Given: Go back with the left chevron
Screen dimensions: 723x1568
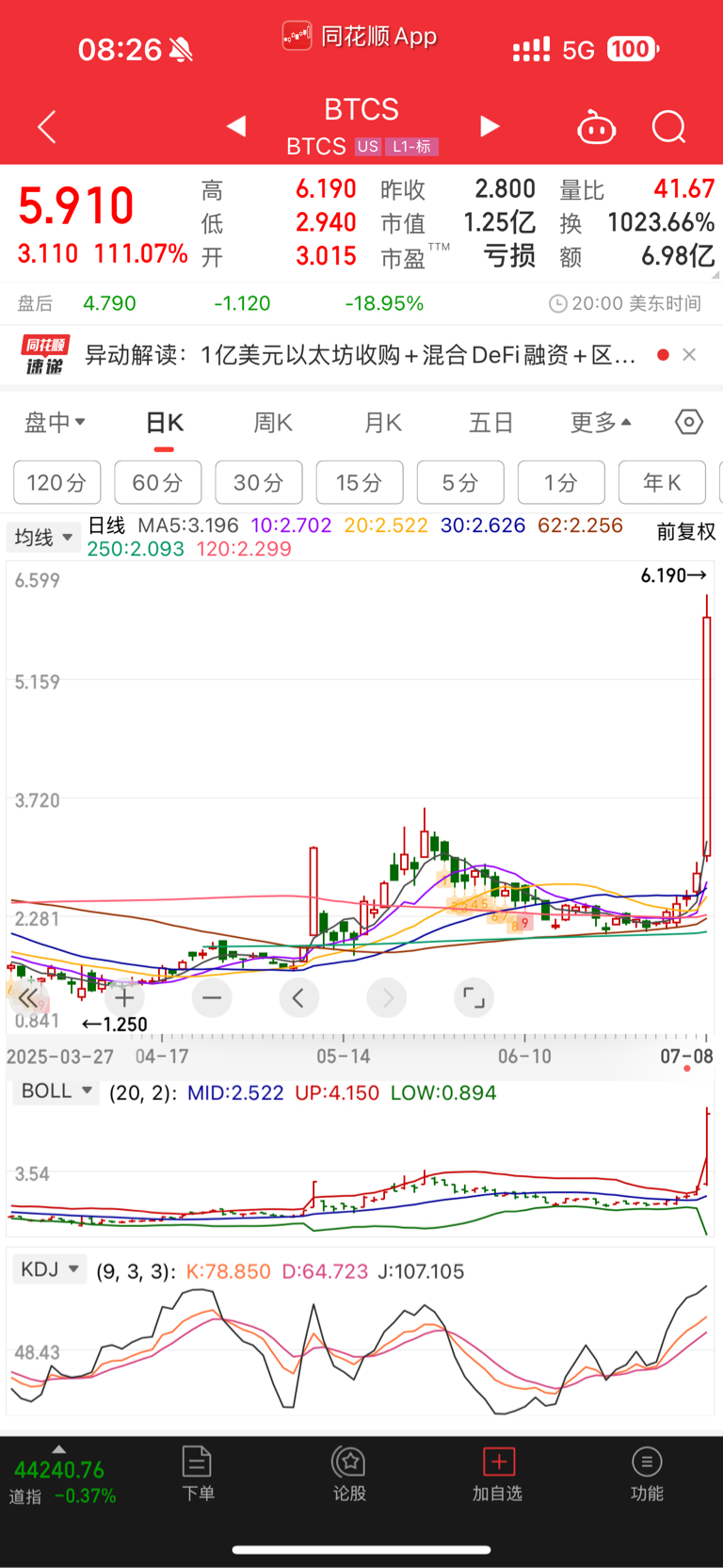Looking at the screenshot, I should pos(47,127).
